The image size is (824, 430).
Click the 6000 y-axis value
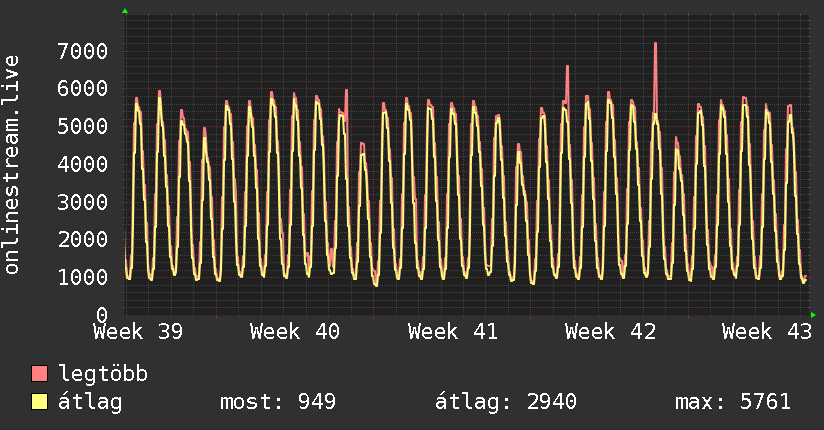[83, 88]
